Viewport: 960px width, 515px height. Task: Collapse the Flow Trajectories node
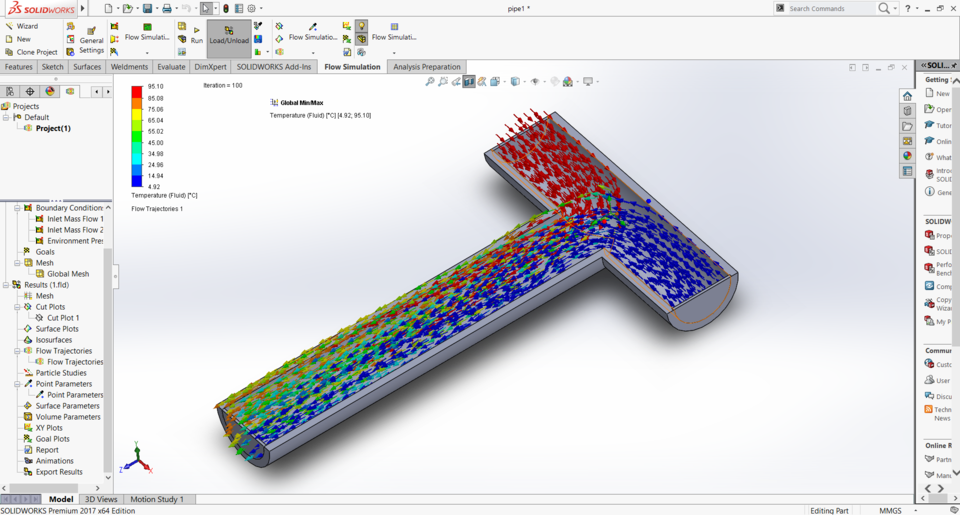(x=18, y=351)
